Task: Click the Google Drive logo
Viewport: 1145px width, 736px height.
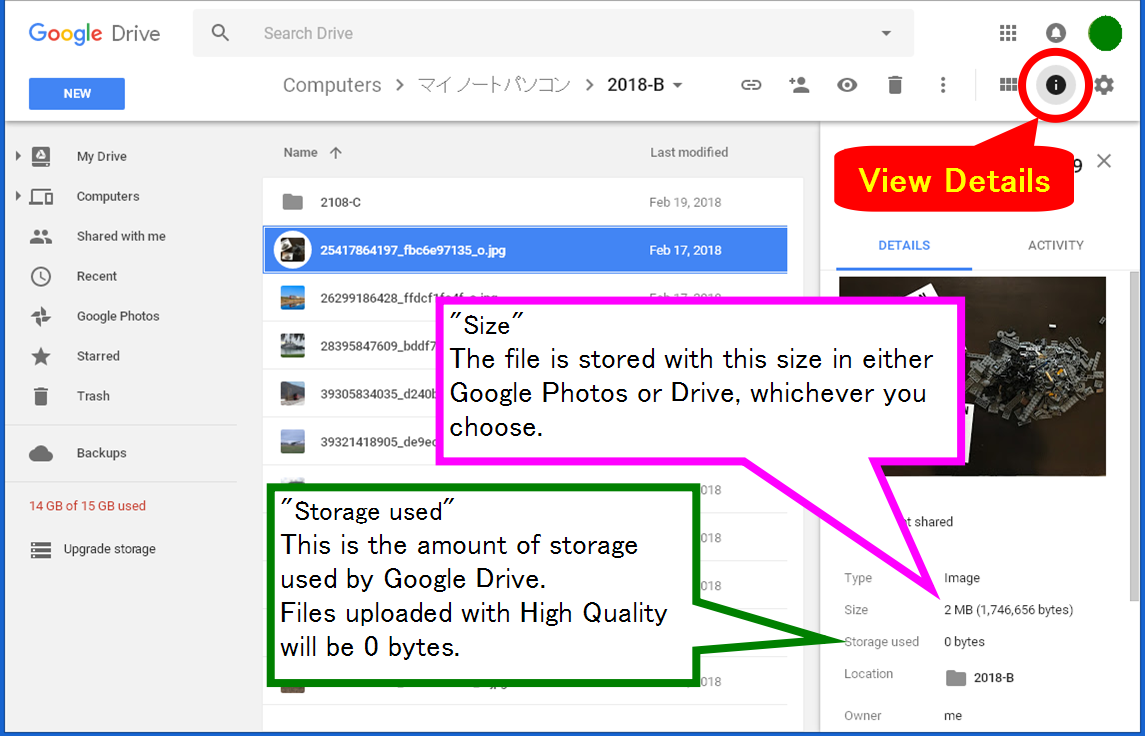Action: (x=94, y=34)
